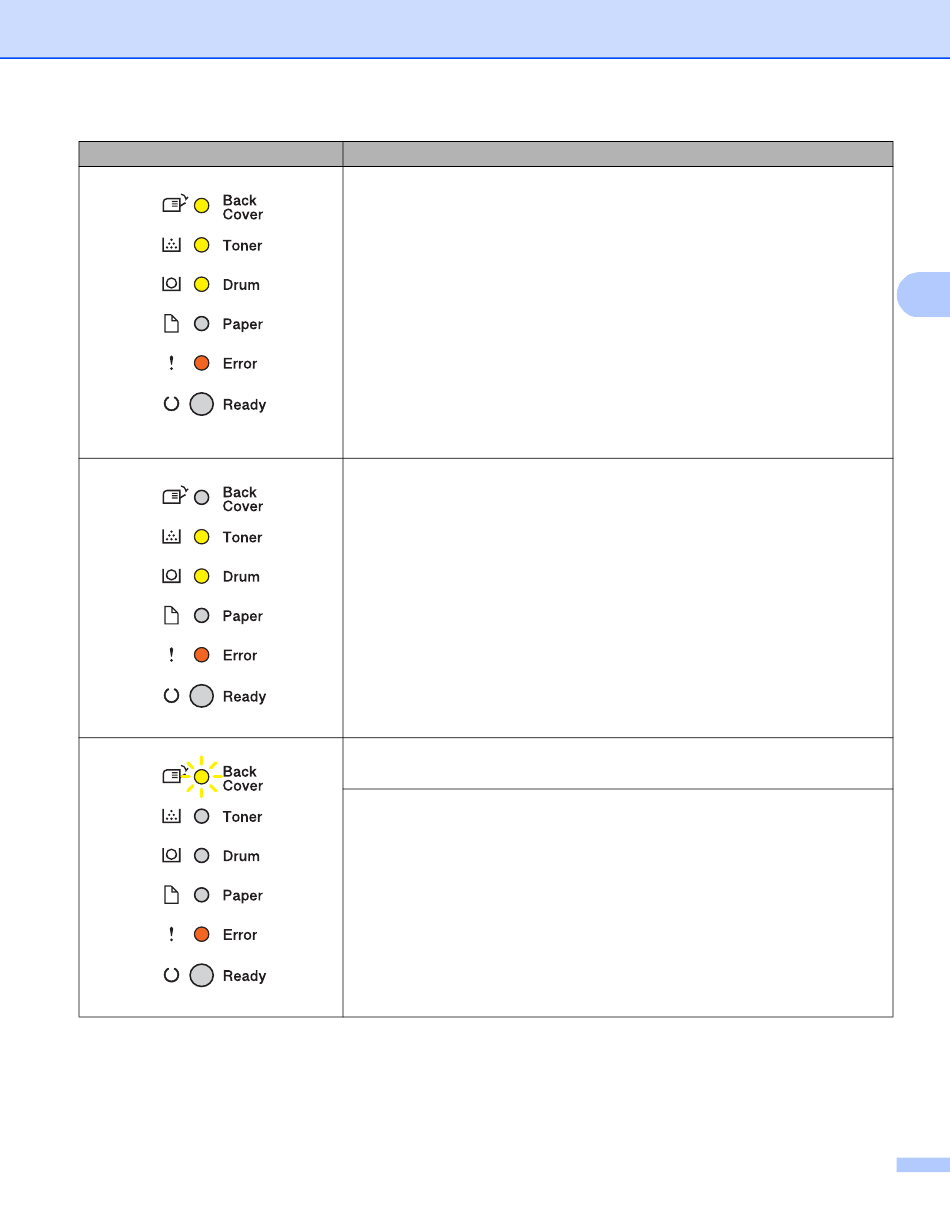
Task: Click the large Ready button in top diagram
Action: [x=202, y=404]
